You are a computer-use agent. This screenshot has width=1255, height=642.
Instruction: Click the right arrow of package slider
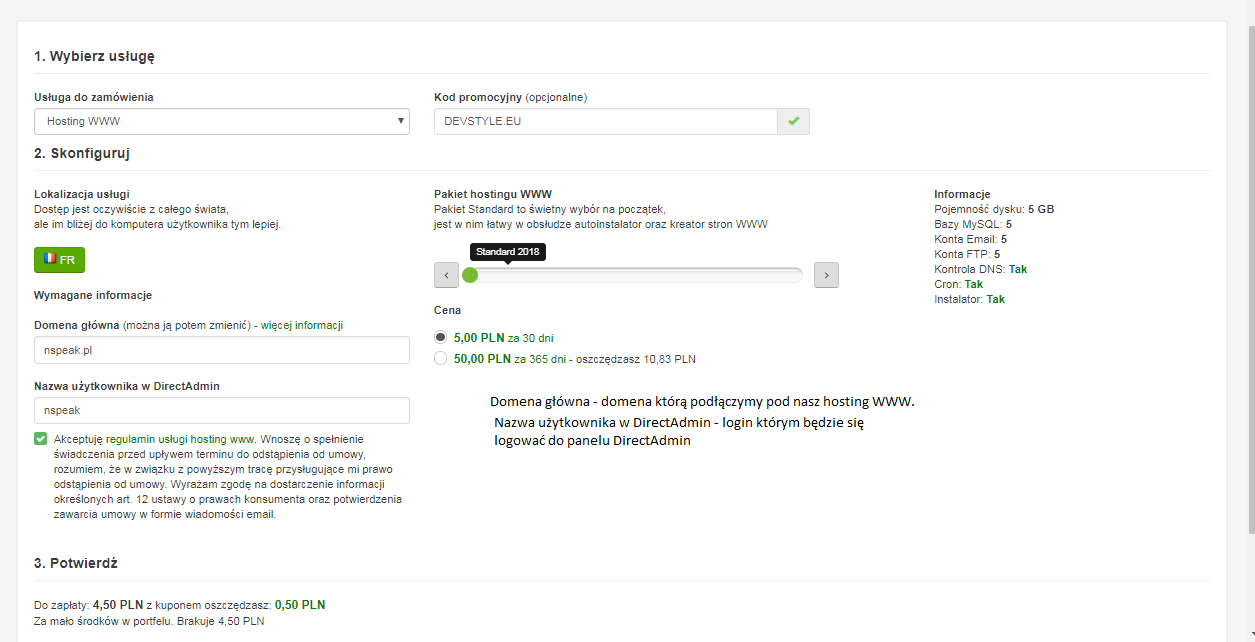click(x=826, y=275)
